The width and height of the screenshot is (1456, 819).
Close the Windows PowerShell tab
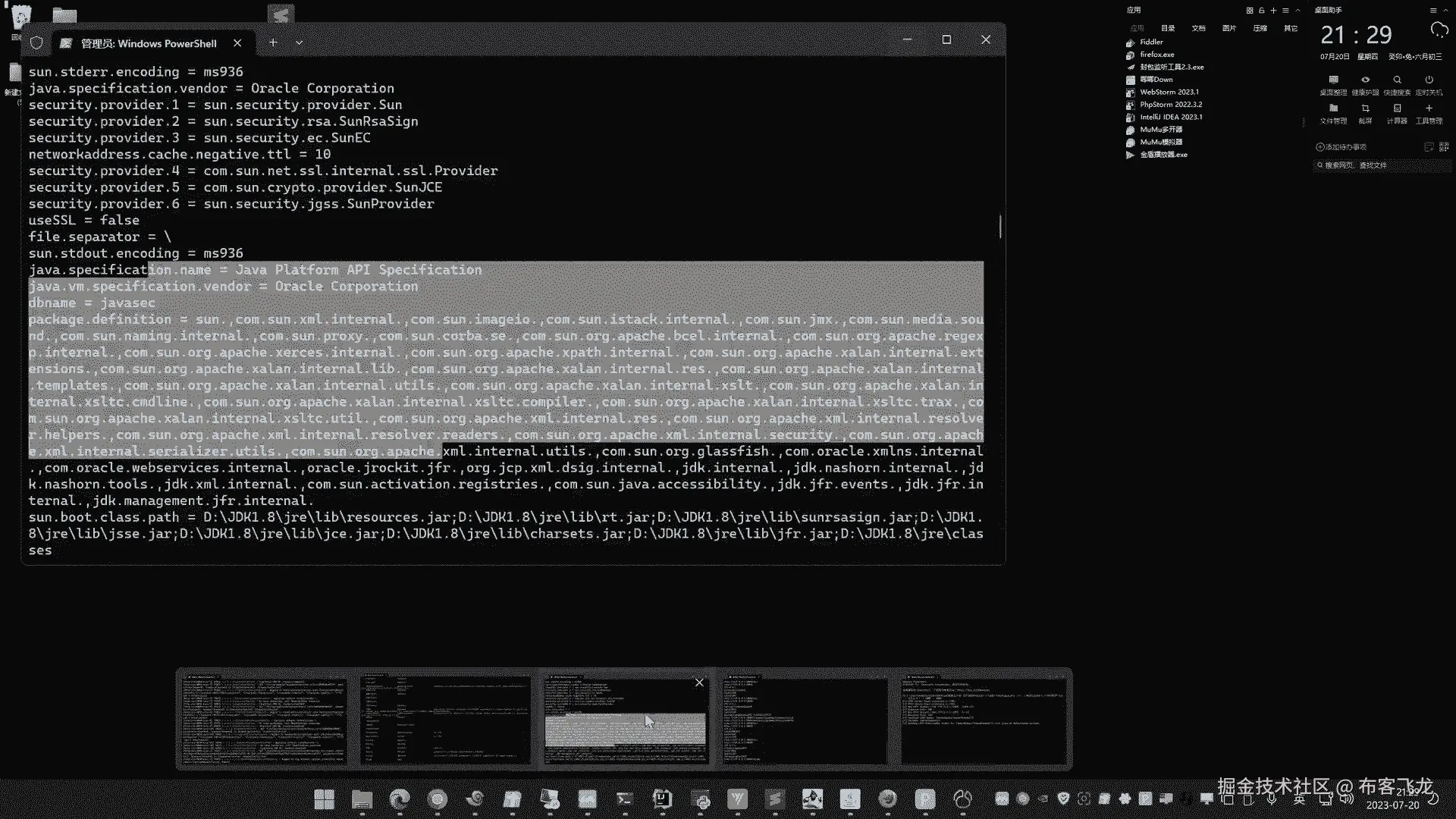pos(237,43)
